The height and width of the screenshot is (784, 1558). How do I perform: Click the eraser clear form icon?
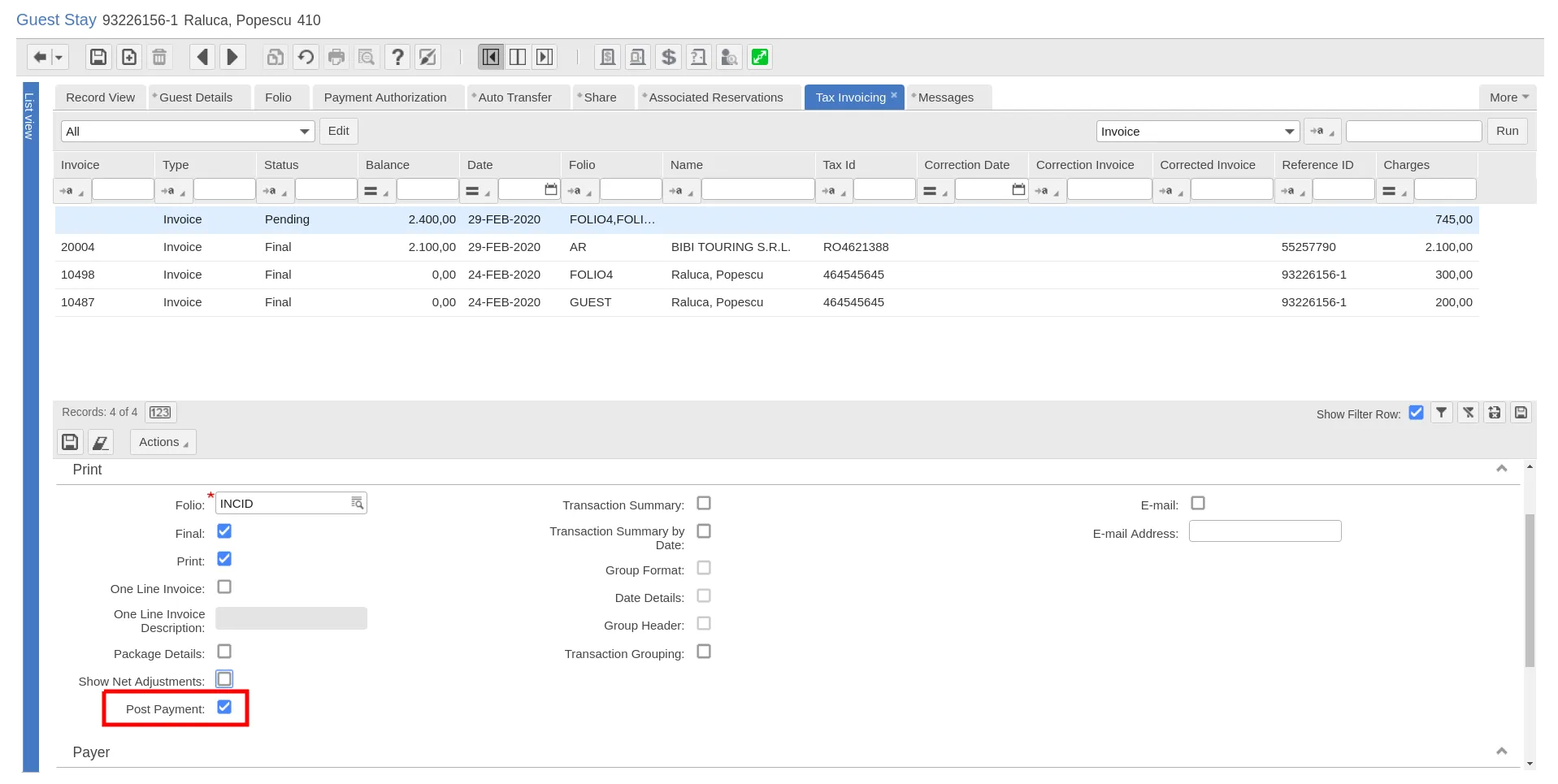[x=101, y=442]
